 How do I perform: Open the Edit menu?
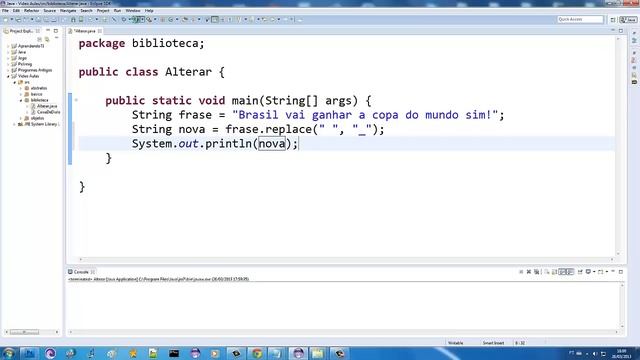point(16,11)
